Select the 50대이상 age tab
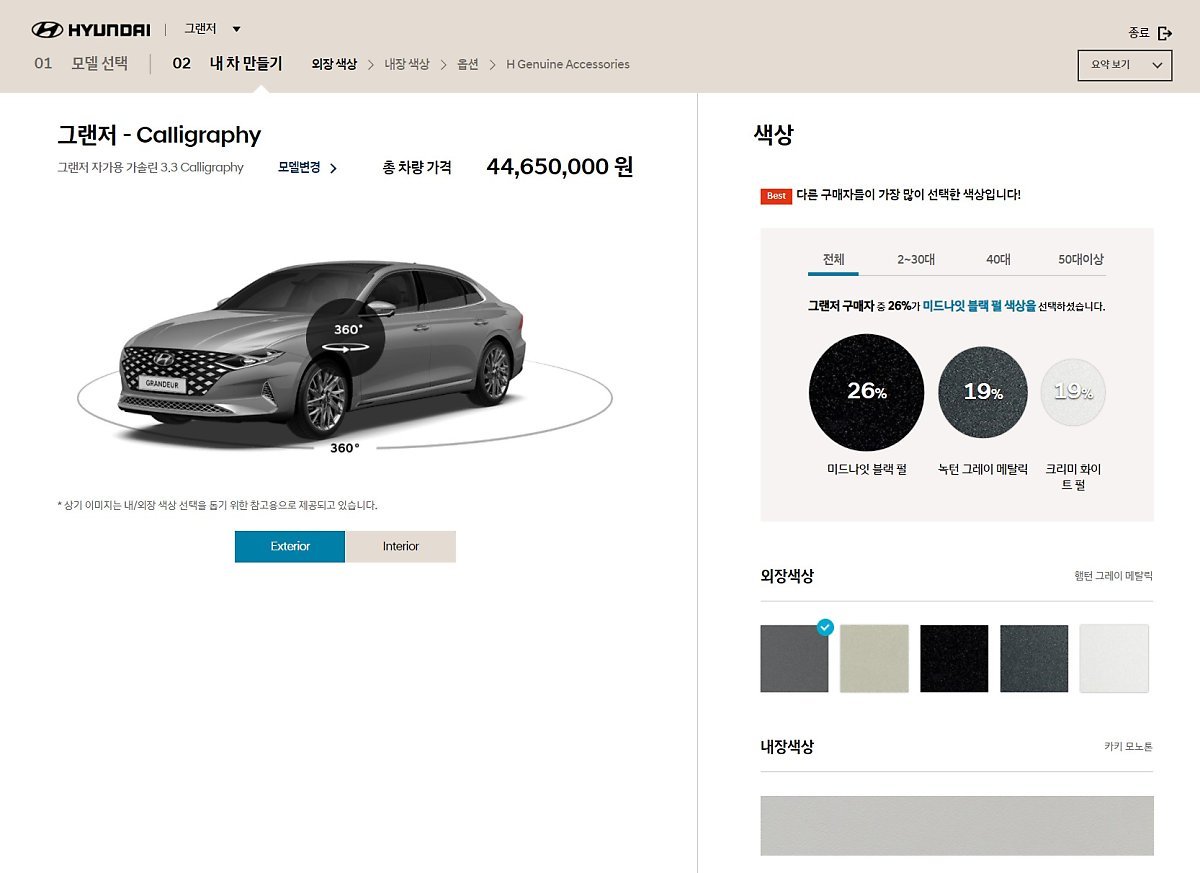Image resolution: width=1200 pixels, height=873 pixels. tap(1081, 259)
